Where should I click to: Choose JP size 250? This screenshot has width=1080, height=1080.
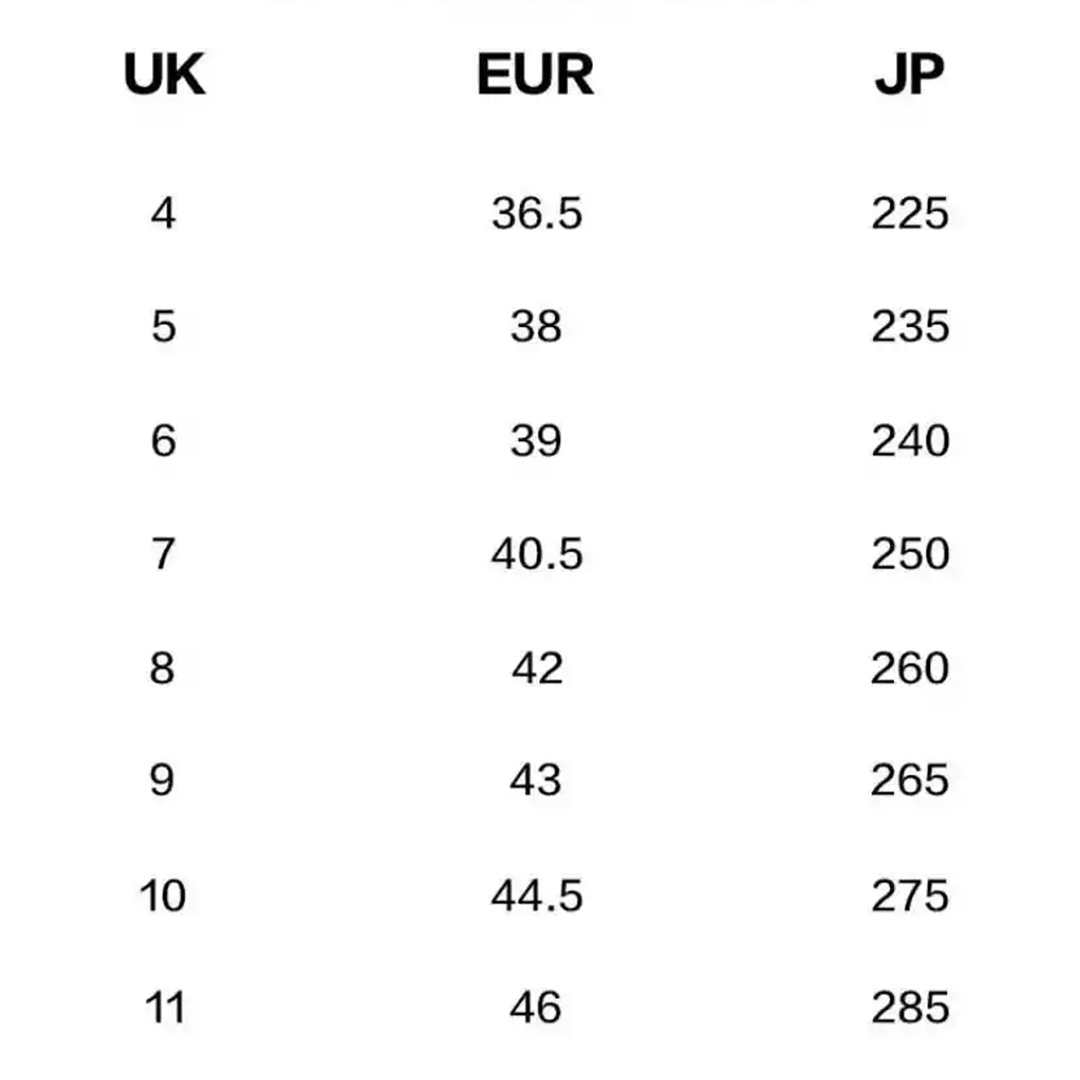coord(909,554)
